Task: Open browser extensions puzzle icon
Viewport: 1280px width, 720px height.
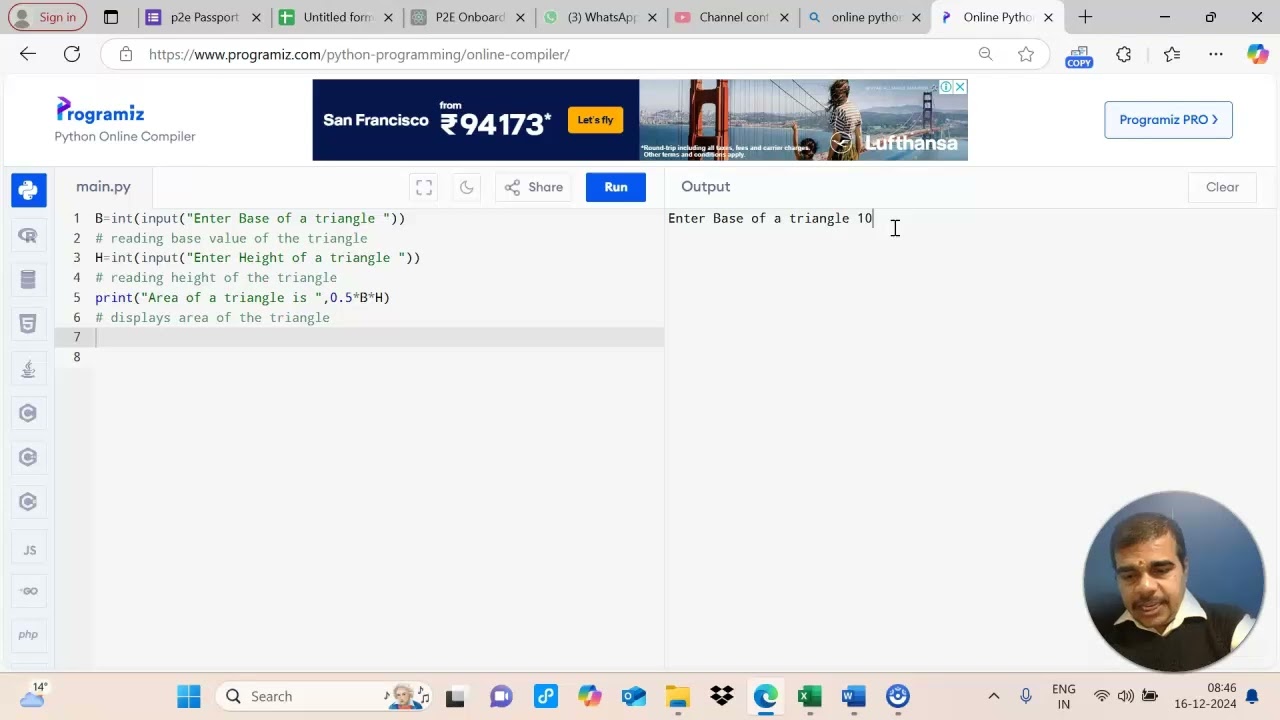Action: pos(1124,54)
